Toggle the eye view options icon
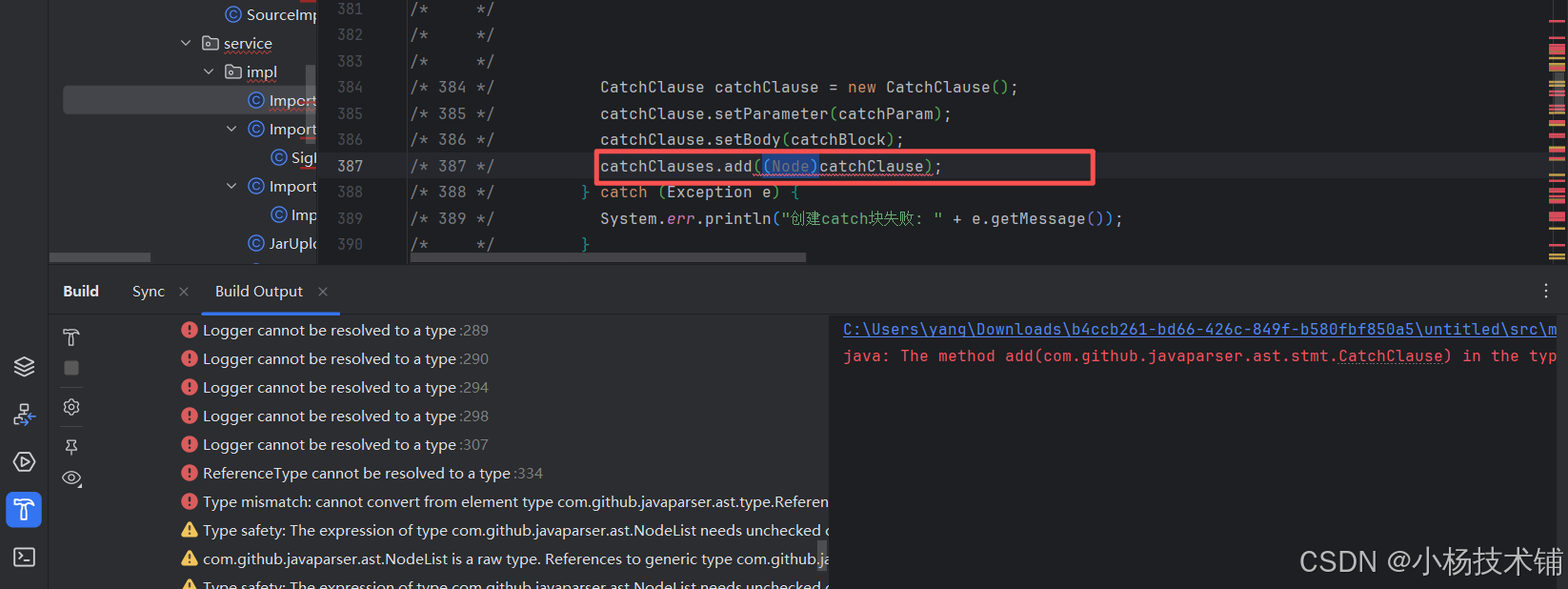Image resolution: width=1568 pixels, height=589 pixels. (x=71, y=478)
